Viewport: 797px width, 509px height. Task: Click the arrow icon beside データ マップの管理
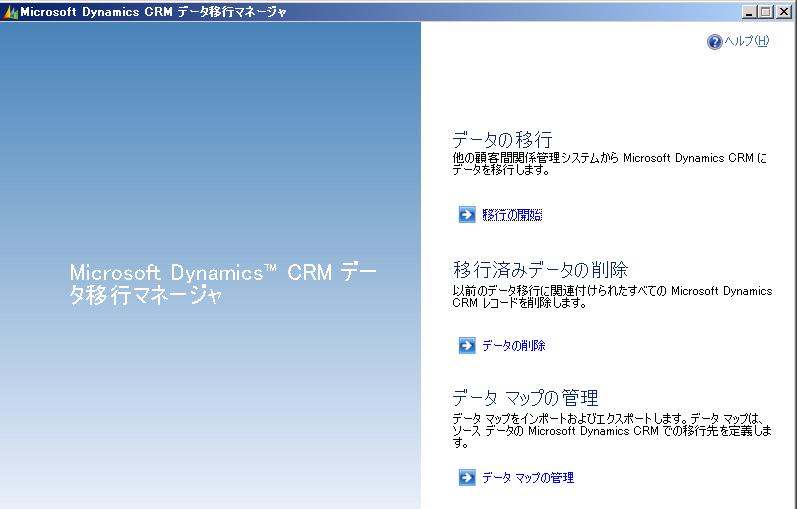point(467,477)
